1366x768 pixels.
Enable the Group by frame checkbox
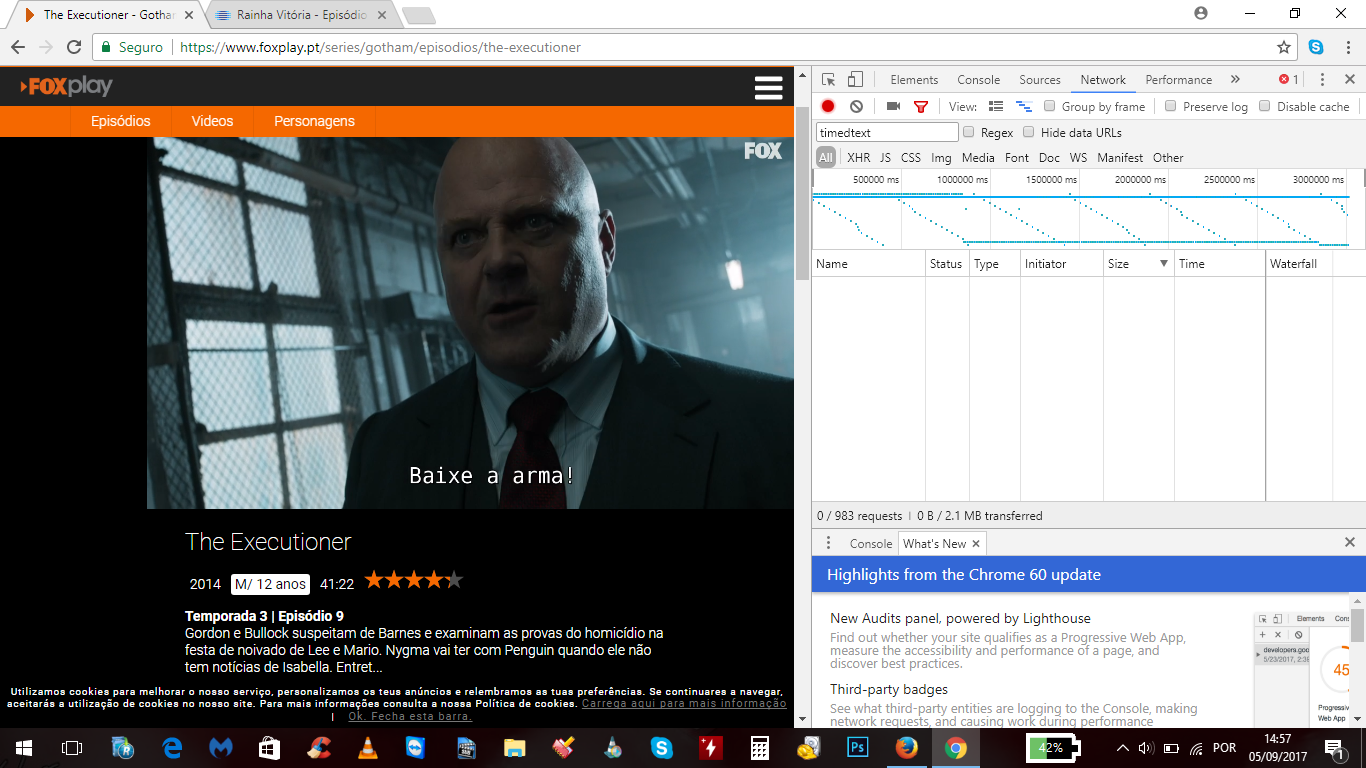coord(1050,106)
